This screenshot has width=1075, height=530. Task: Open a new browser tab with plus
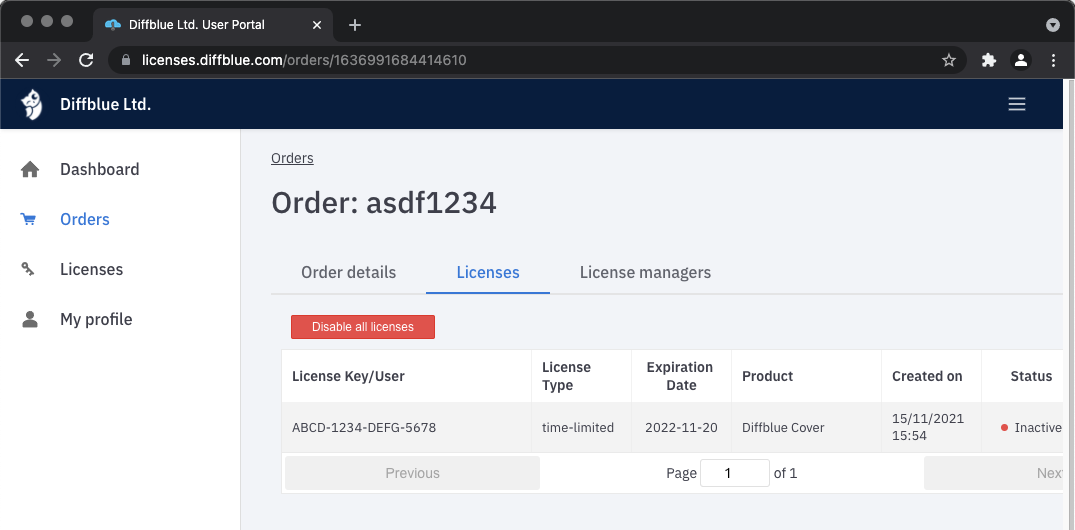coord(354,24)
